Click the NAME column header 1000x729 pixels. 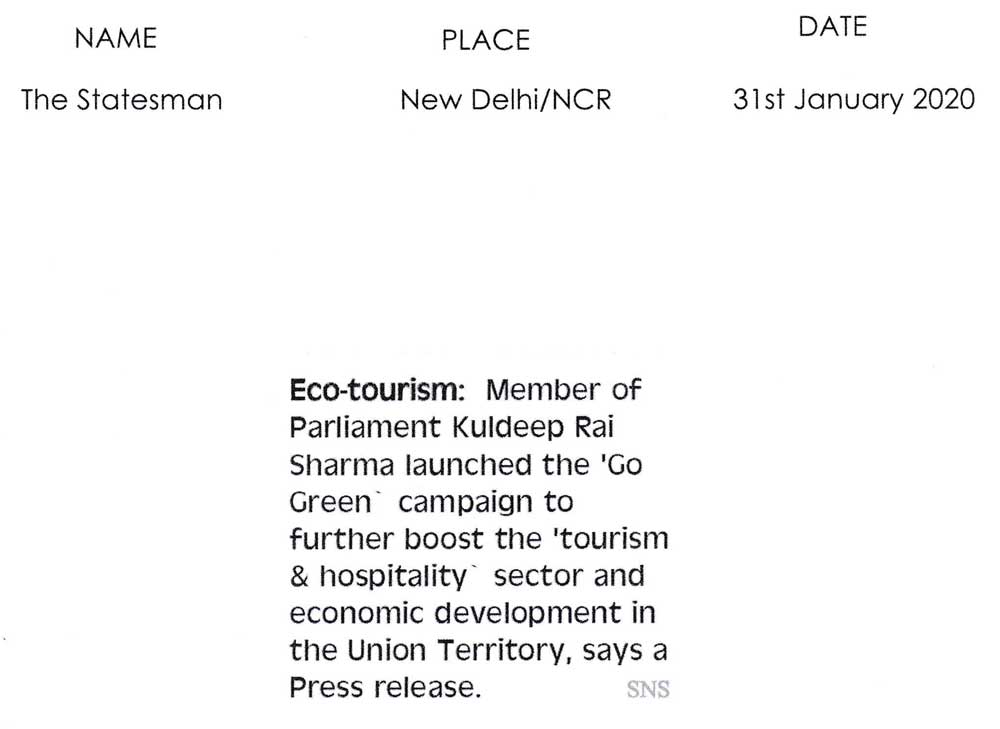[115, 38]
